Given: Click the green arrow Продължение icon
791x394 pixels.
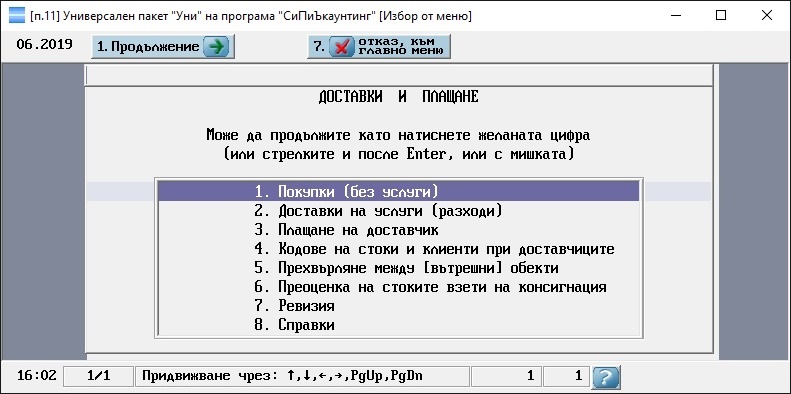Looking at the screenshot, I should [x=216, y=47].
